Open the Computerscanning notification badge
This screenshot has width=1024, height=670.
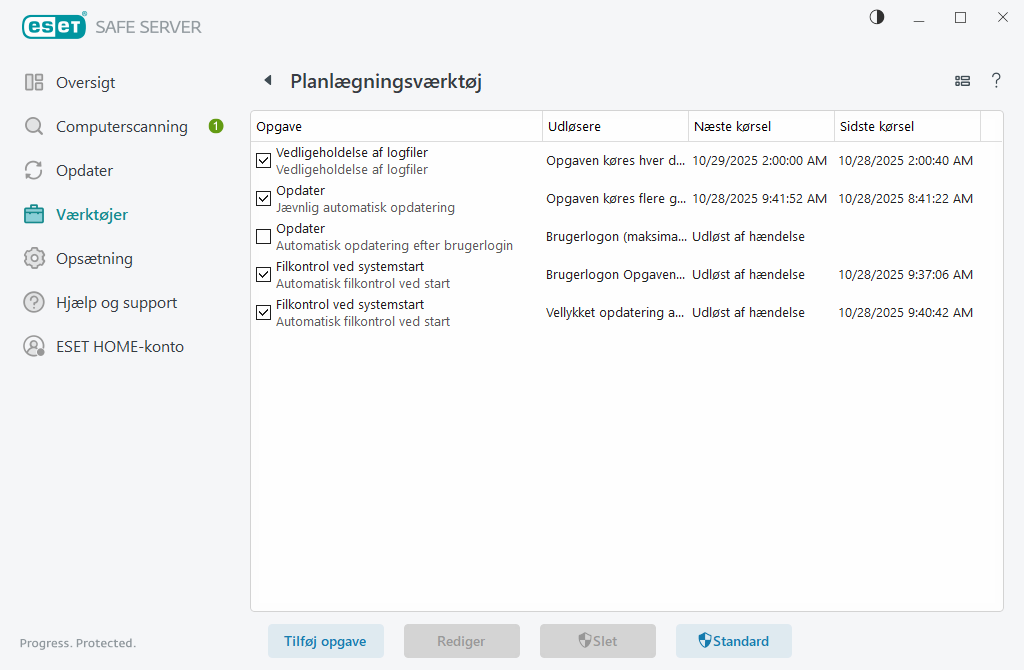[x=216, y=126]
